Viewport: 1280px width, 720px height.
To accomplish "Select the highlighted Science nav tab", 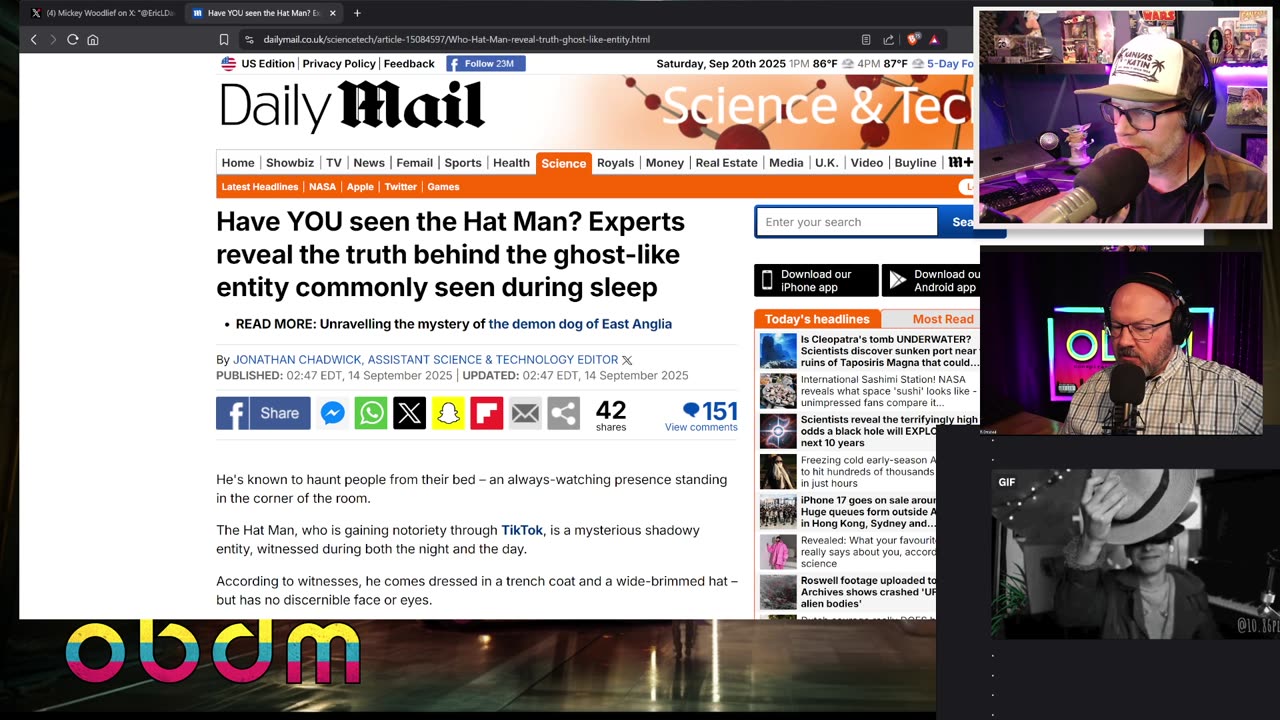I will pos(564,163).
